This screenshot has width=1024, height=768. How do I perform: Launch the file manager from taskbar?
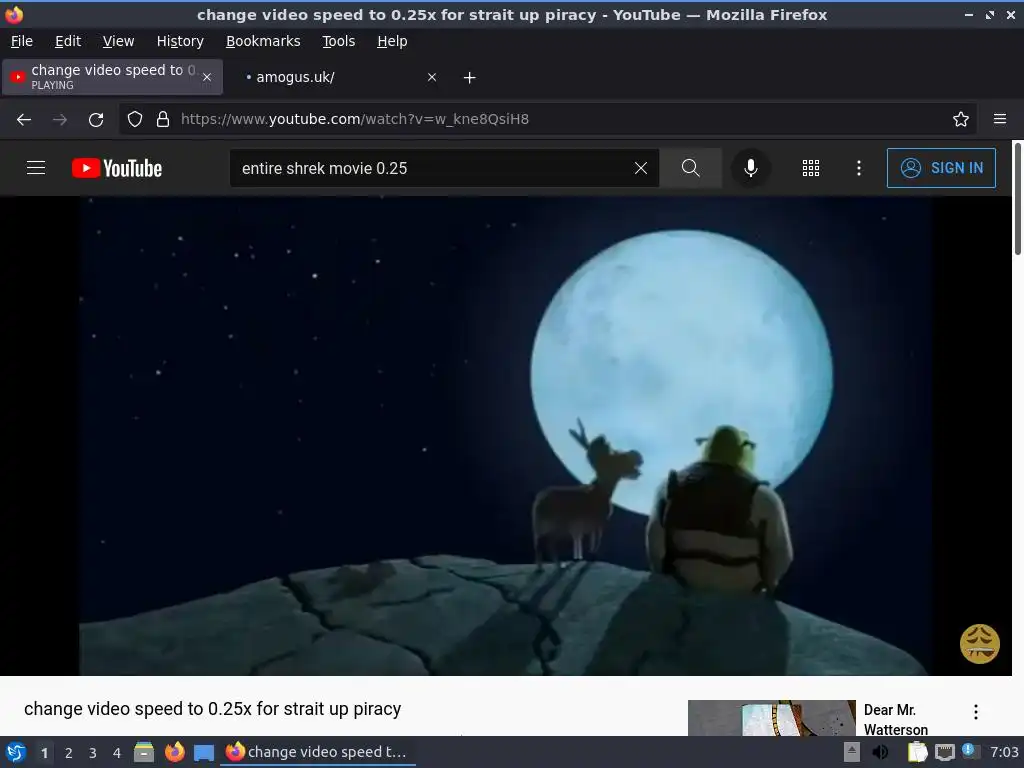[144, 752]
